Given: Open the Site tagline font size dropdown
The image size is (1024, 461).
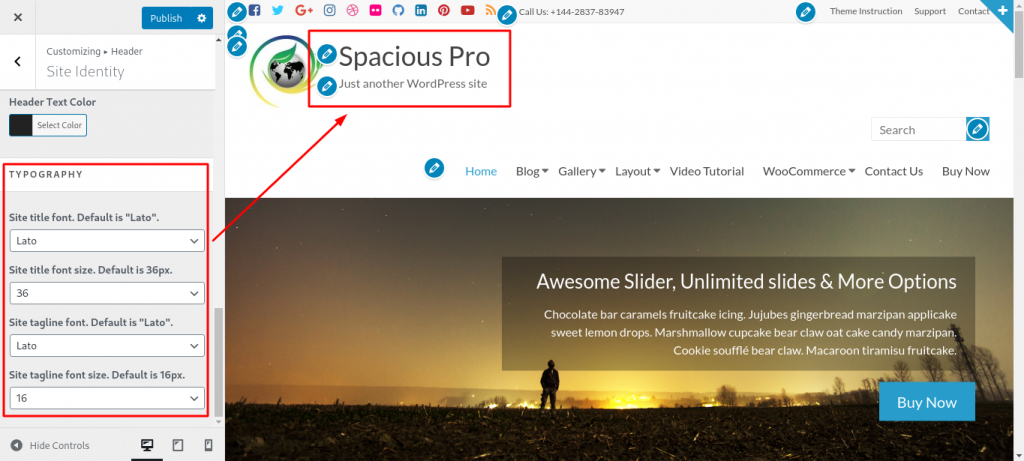Looking at the screenshot, I should (x=107, y=398).
